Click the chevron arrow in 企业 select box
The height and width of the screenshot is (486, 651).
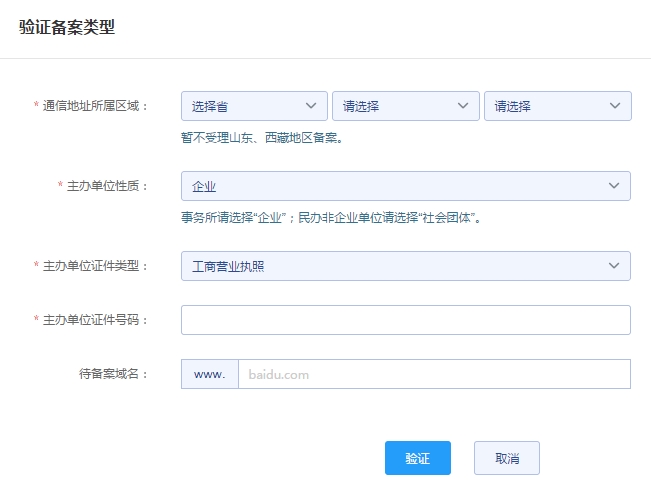613,186
